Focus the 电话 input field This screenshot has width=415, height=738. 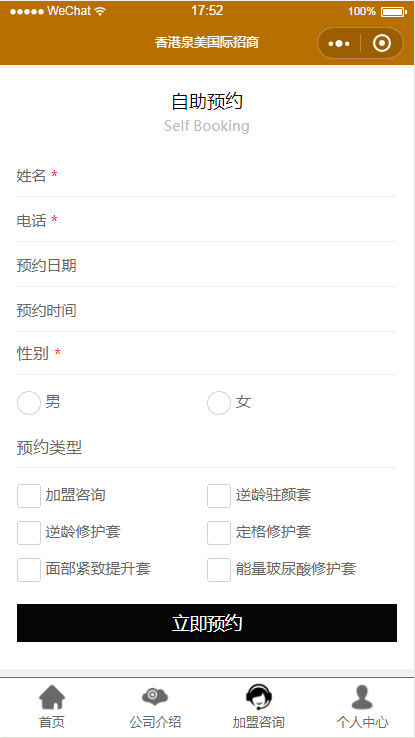tap(207, 220)
